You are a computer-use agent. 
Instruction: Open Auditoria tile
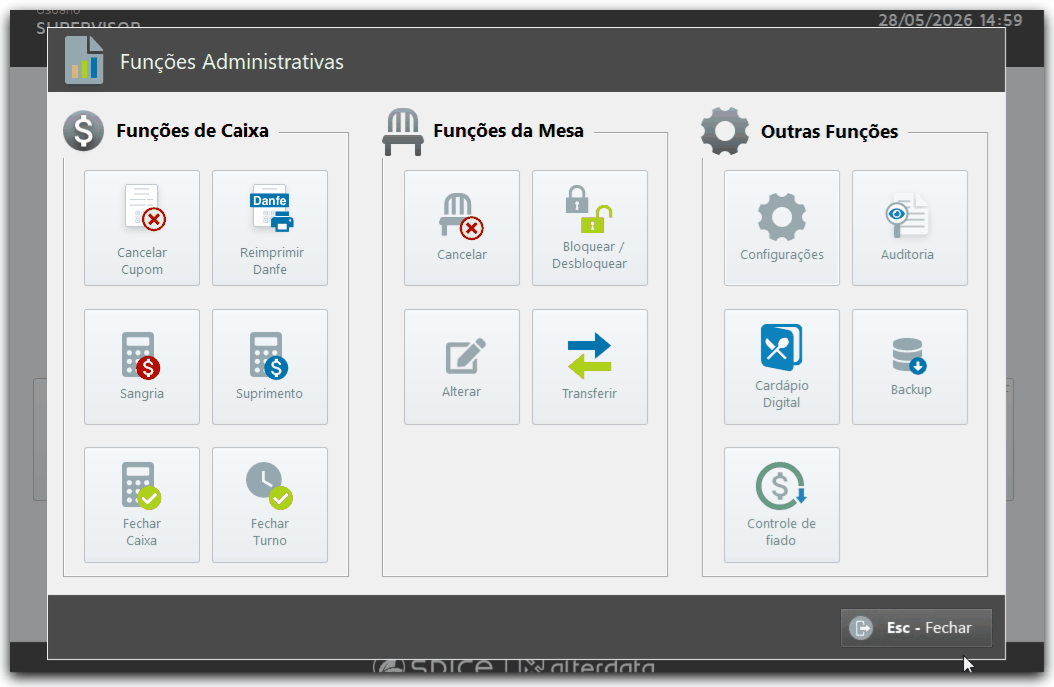[910, 228]
